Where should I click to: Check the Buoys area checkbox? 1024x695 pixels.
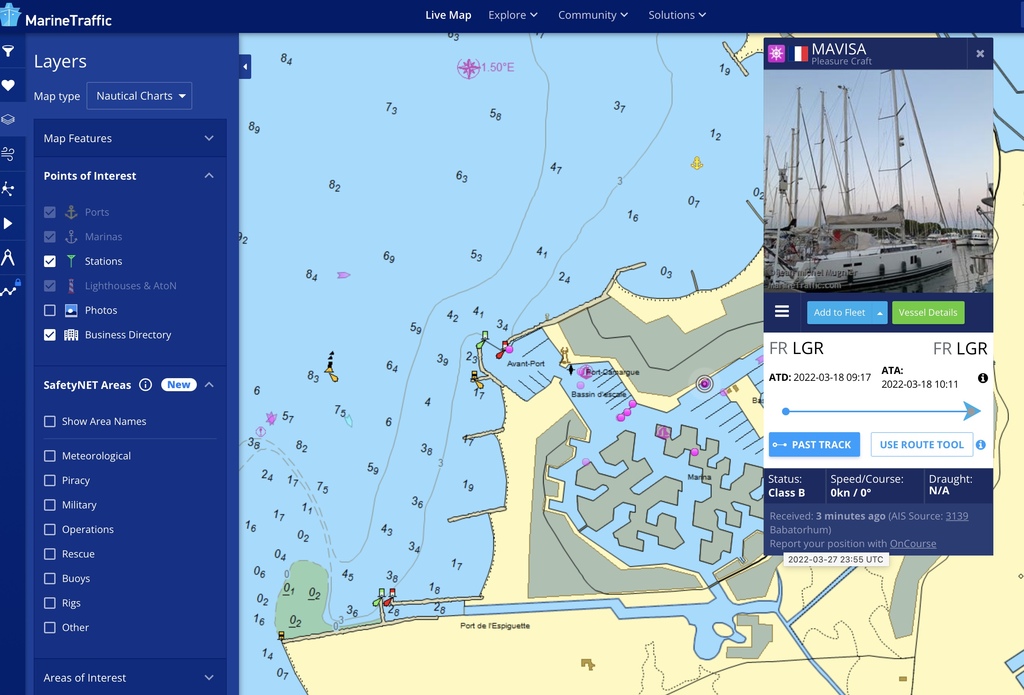(50, 578)
